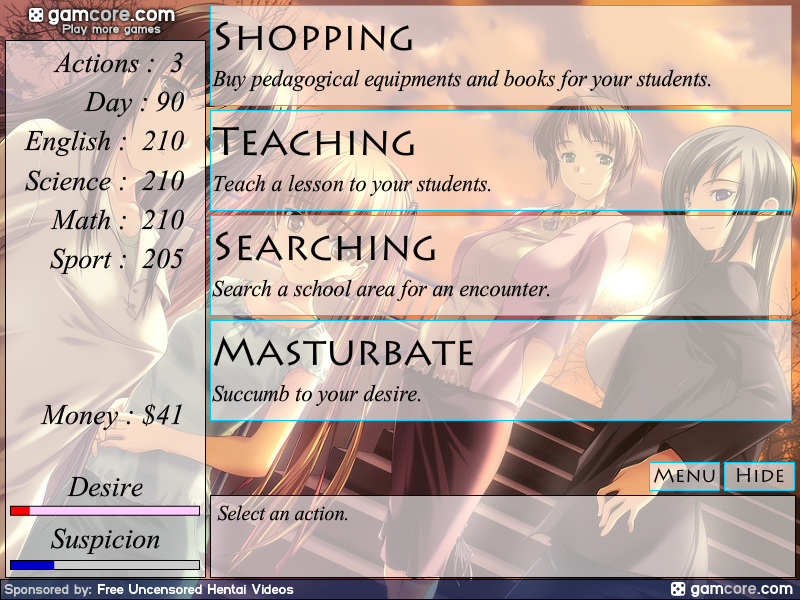Click the 'English : 210' stat
Image resolution: width=800 pixels, height=600 pixels.
(x=105, y=141)
